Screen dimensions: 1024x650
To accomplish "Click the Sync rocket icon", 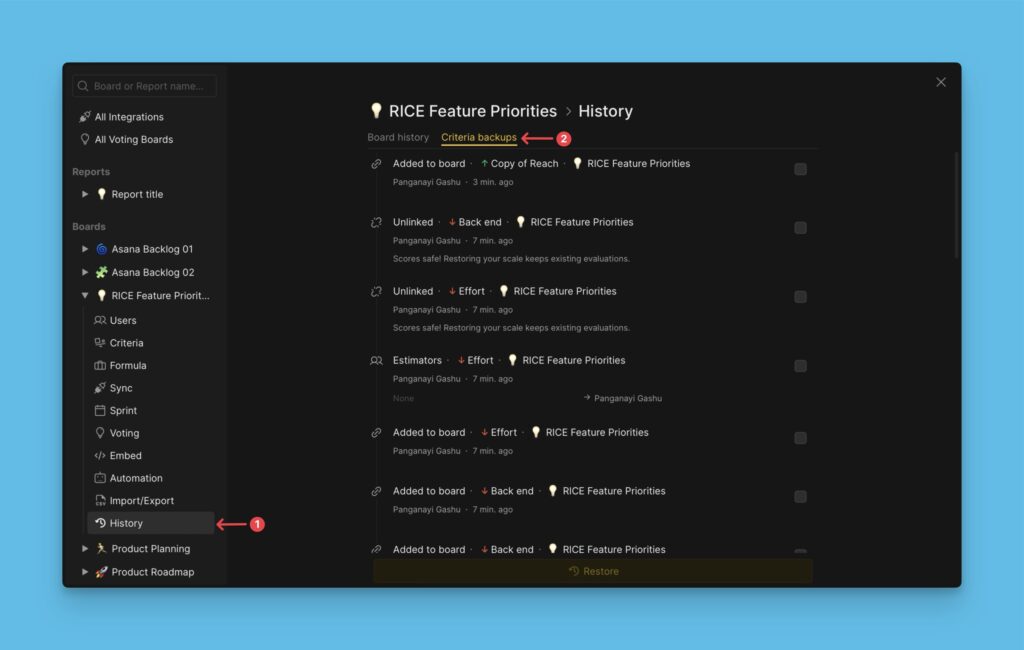I will 100,388.
